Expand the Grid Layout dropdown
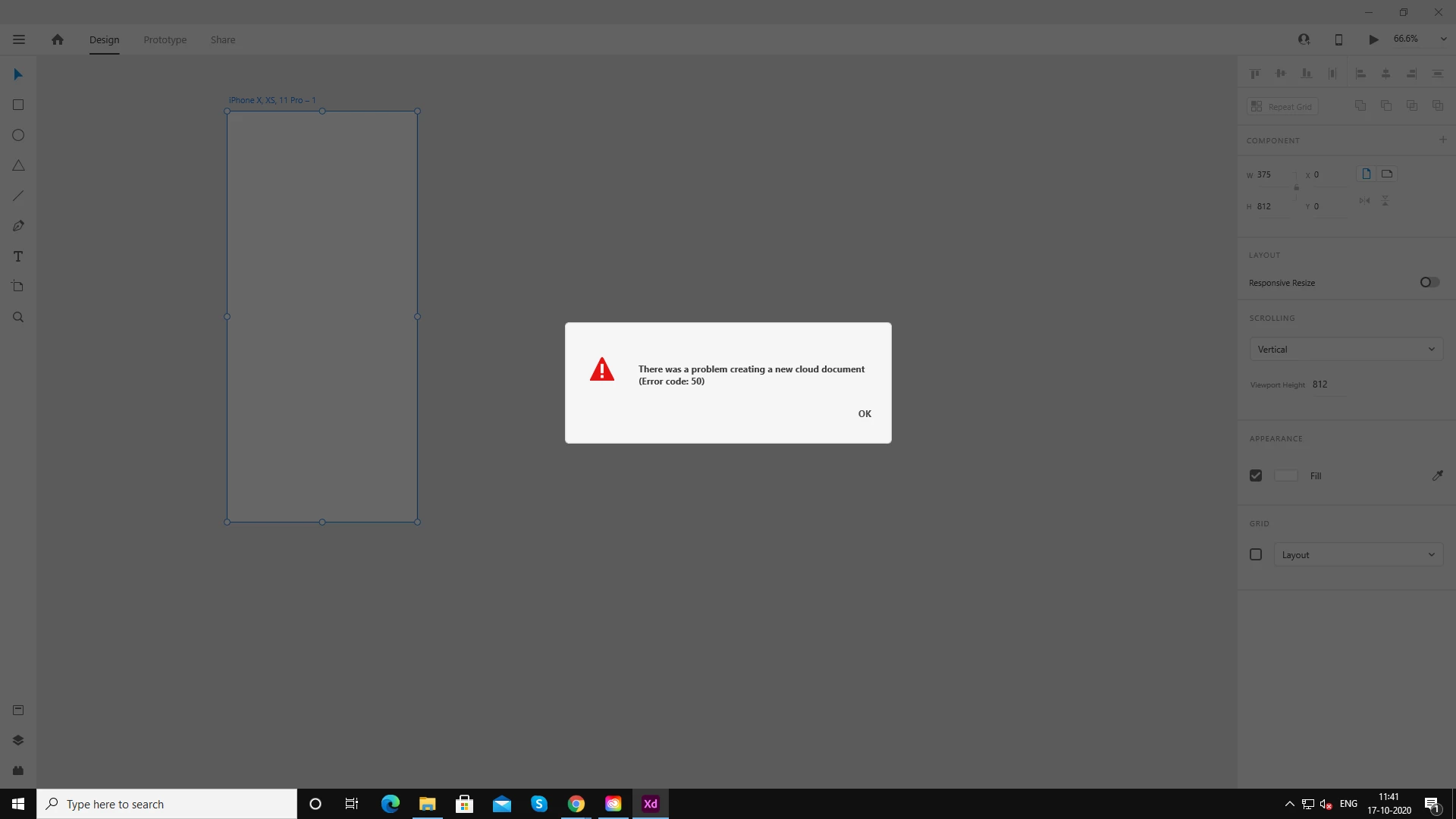Screen dimensions: 1456x819 click(1357, 554)
